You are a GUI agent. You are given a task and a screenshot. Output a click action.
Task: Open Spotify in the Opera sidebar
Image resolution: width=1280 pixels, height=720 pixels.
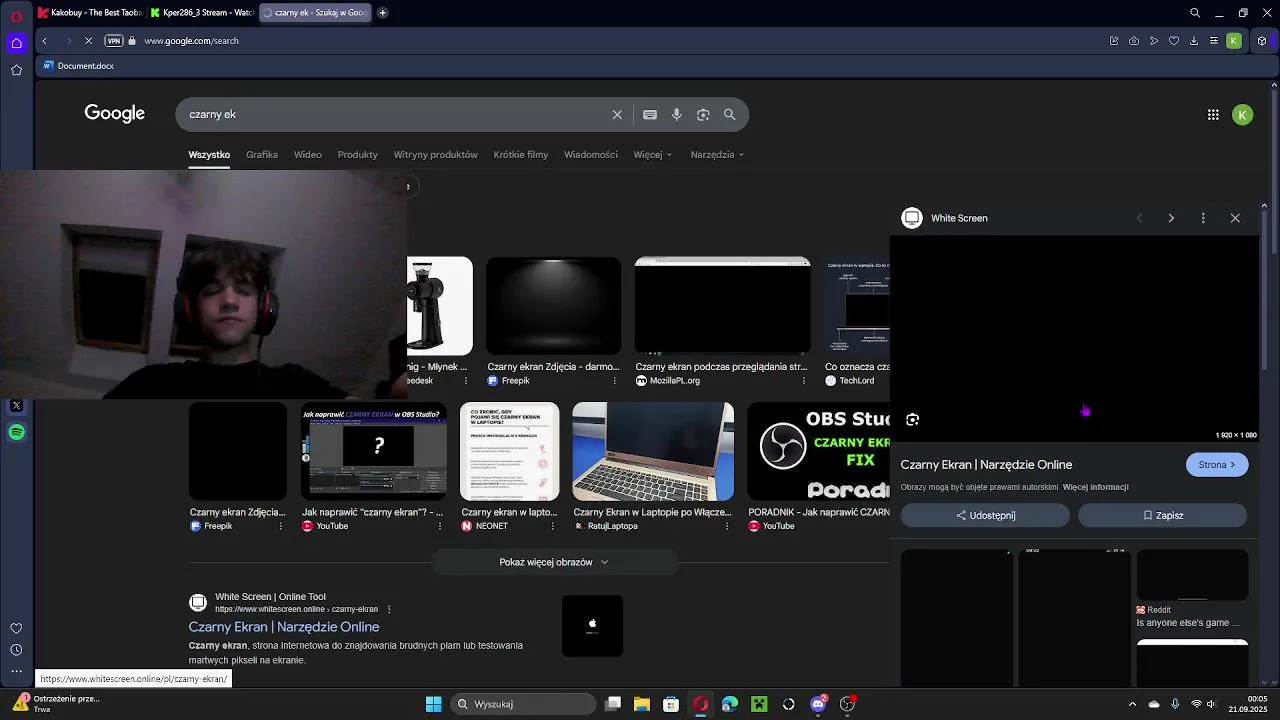16,433
